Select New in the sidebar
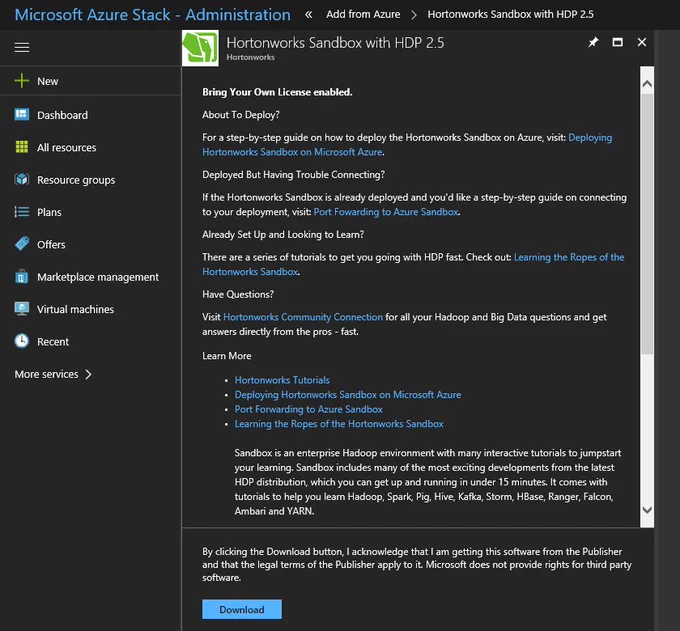 tap(48, 81)
